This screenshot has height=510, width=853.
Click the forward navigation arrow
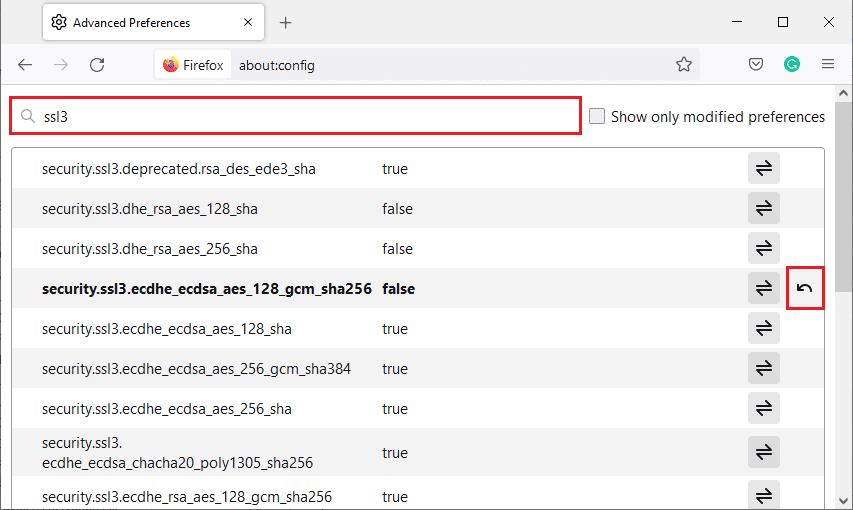(61, 65)
